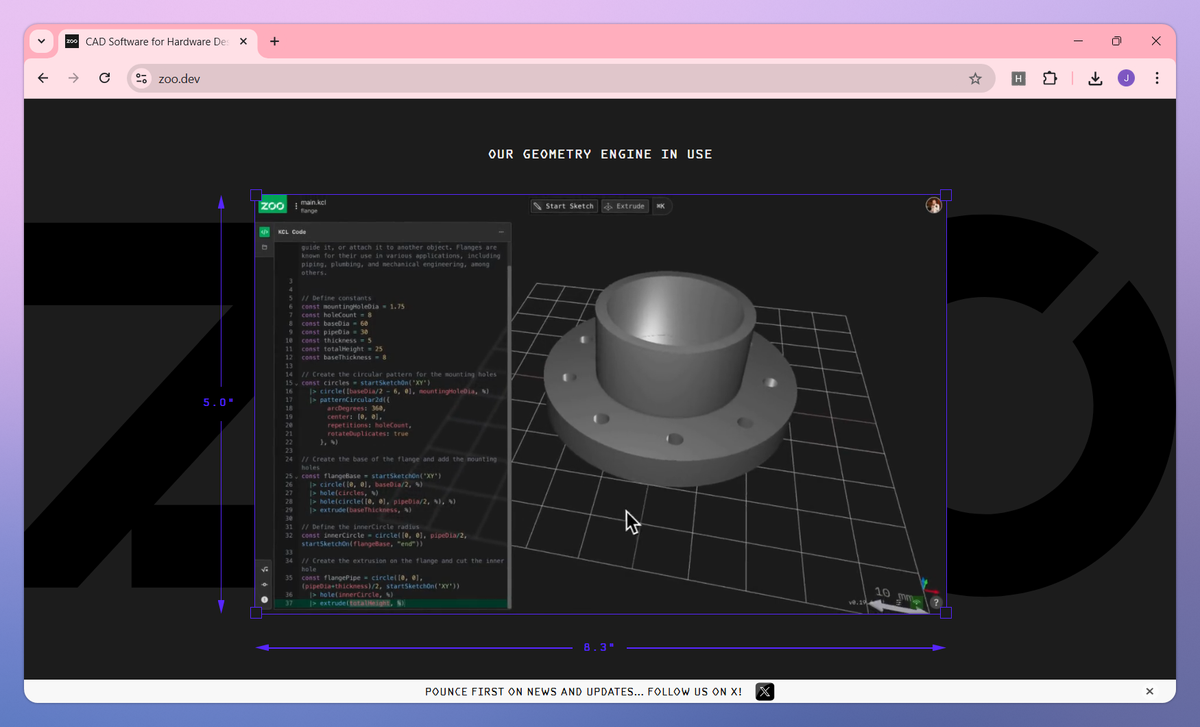Open the command palette ⌘K button

[660, 206]
